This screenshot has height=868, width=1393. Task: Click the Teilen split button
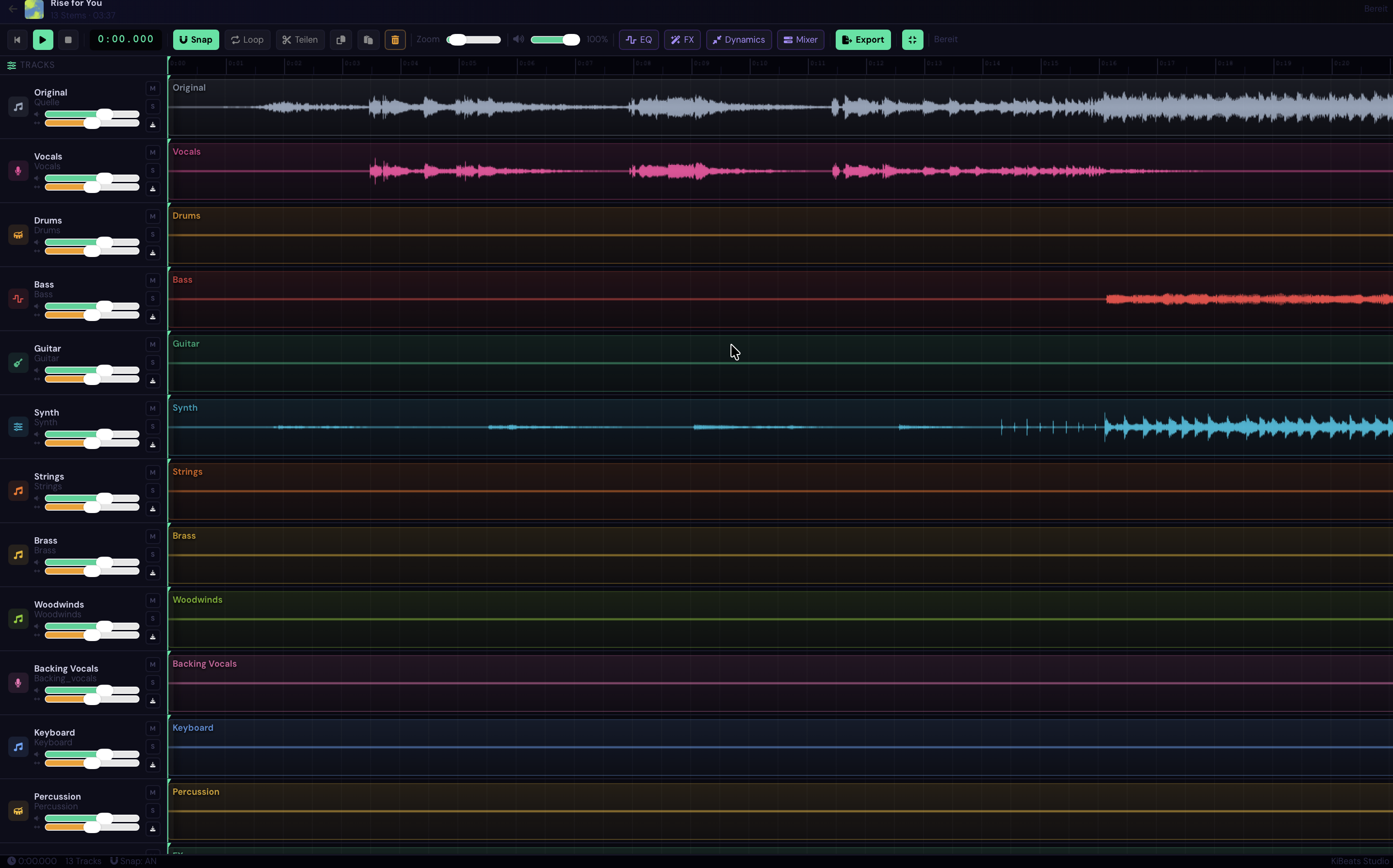[300, 40]
